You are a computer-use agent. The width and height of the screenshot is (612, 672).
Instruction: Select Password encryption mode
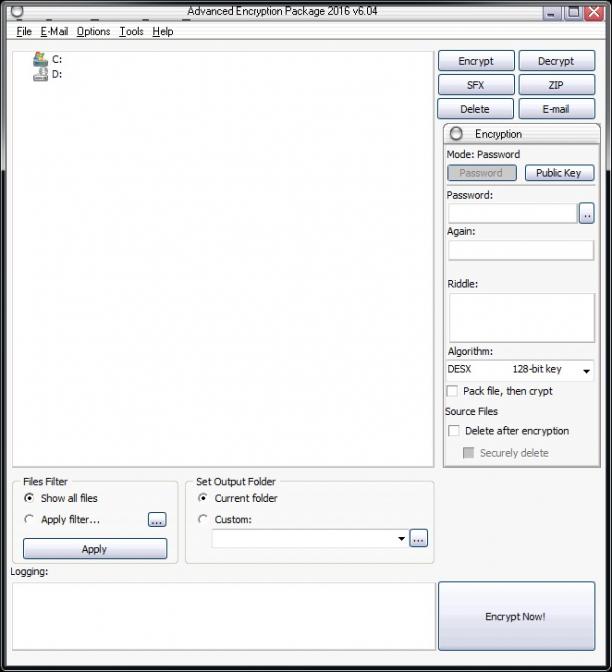482,173
